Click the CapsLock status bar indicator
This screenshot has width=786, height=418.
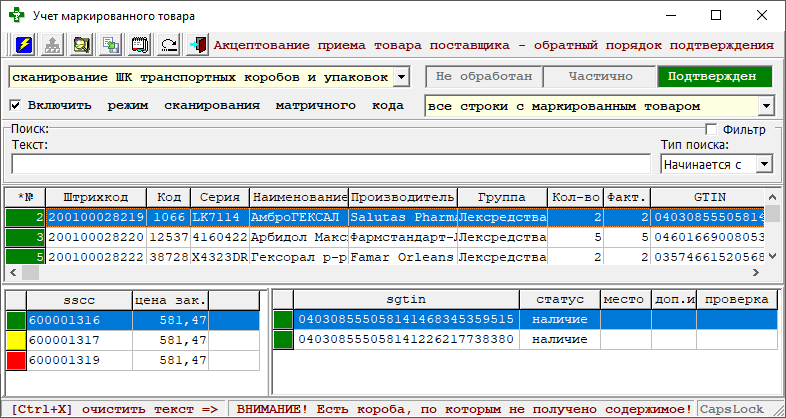[731, 409]
